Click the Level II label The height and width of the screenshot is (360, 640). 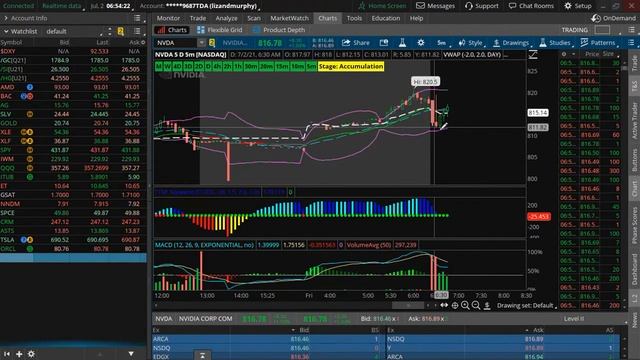coord(574,319)
